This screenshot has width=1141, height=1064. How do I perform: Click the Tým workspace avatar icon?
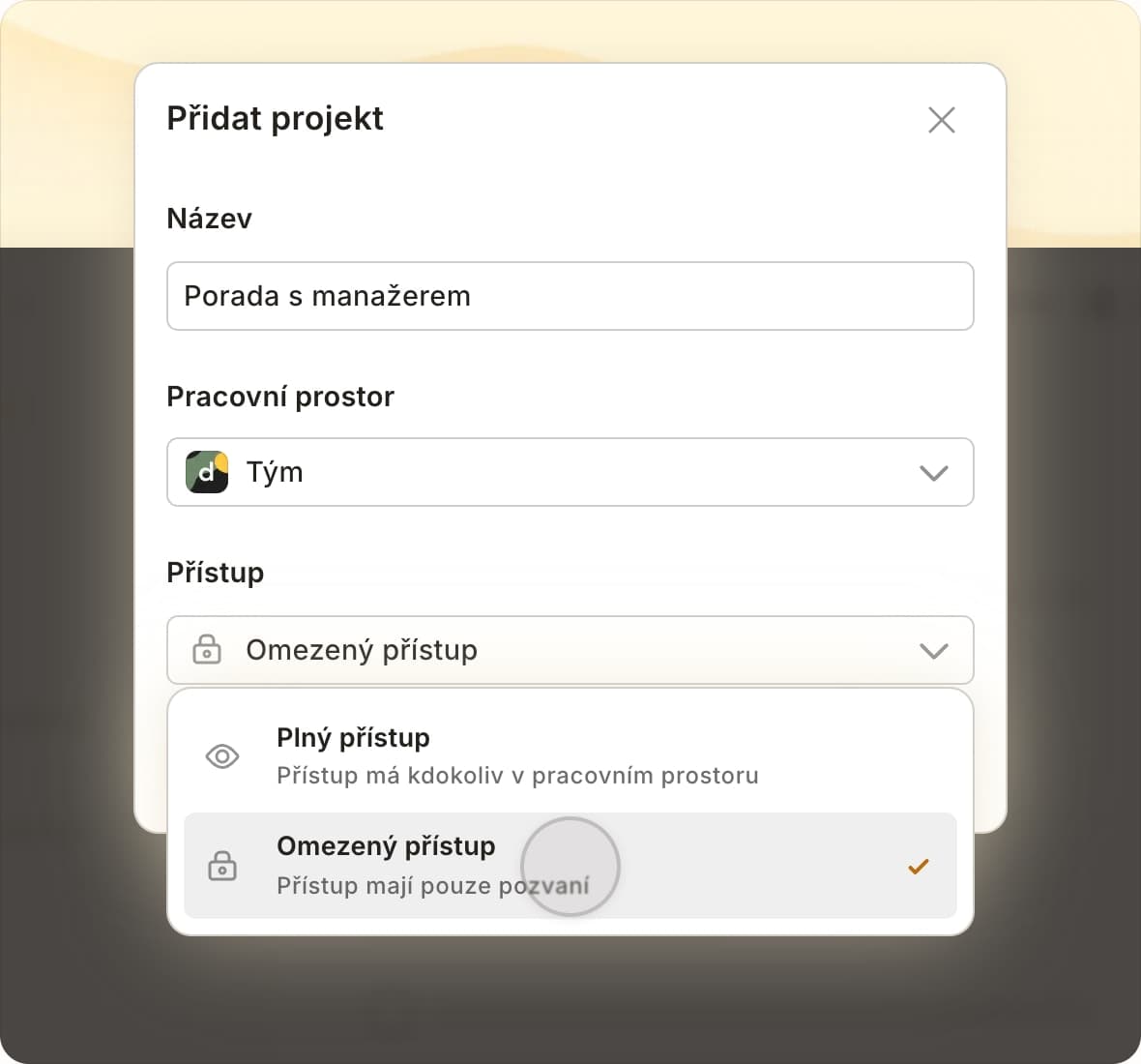pos(207,472)
